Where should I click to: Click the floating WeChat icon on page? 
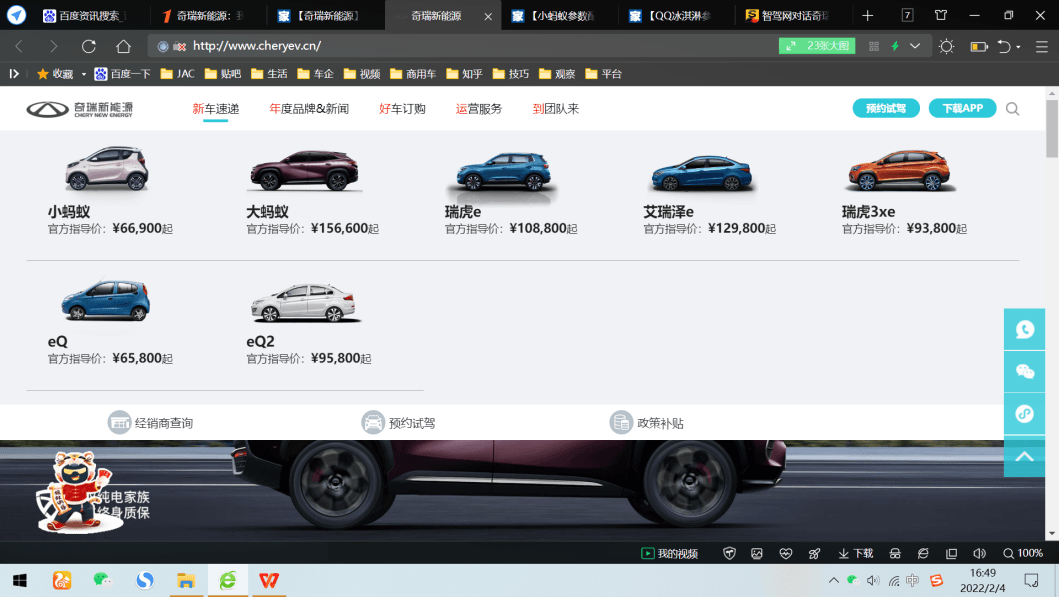(x=1025, y=371)
